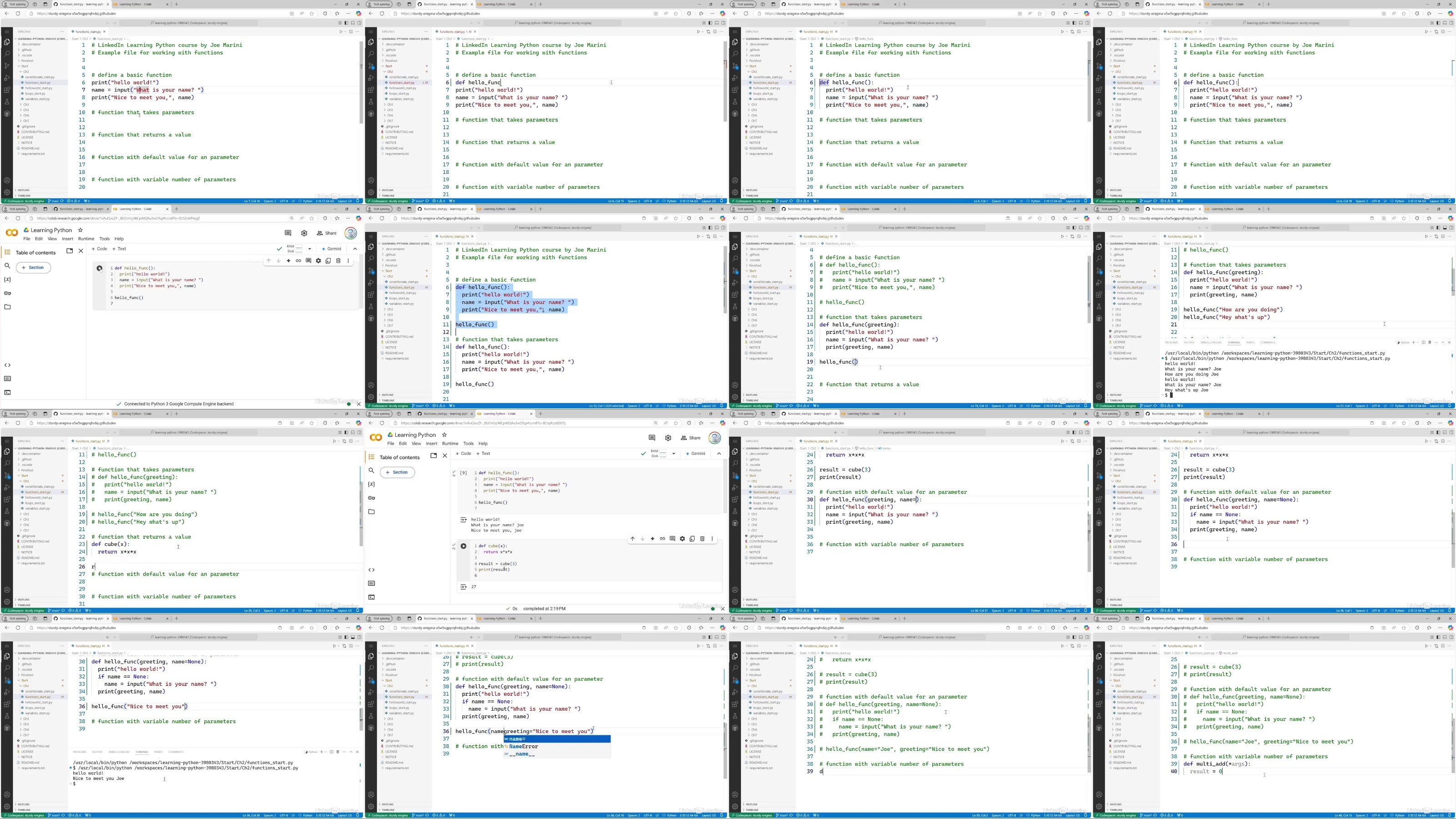The height and width of the screenshot is (819, 1456).
Task: Kill terminal trash icon, 'Hey what's up' terminal window
Action: (x=1430, y=342)
